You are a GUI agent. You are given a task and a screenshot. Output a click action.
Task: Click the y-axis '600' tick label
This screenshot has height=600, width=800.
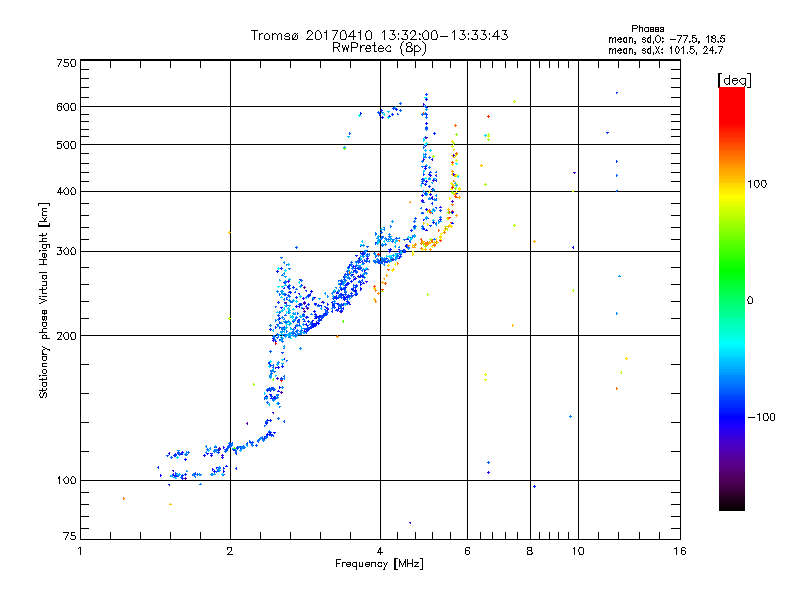click(66, 107)
